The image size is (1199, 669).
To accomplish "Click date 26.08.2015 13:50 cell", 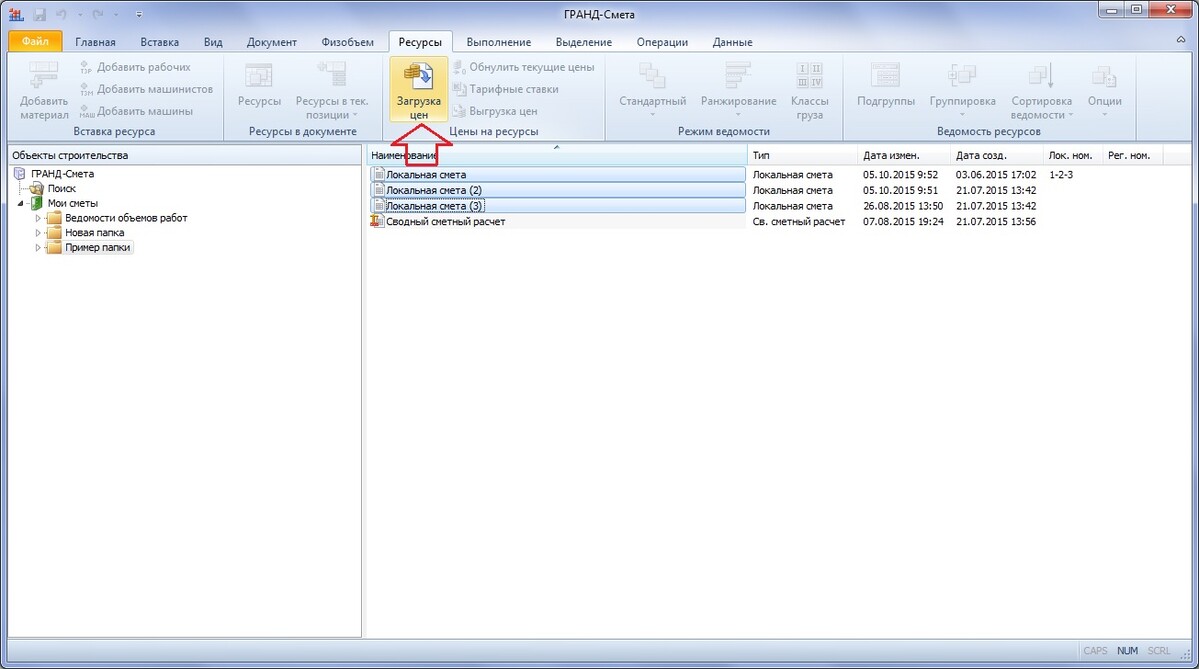I will pos(903,206).
